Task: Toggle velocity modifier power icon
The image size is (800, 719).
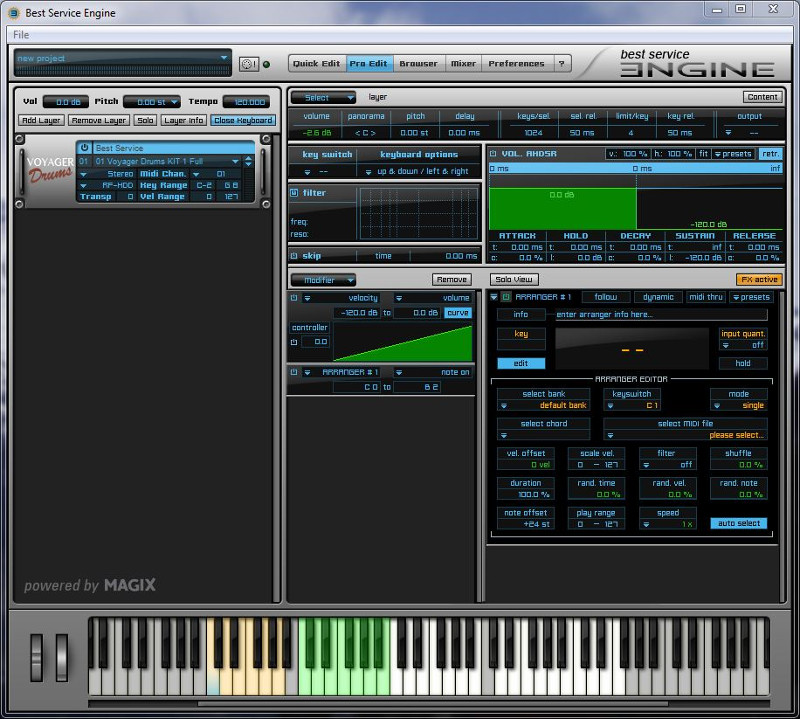Action: pyautogui.click(x=294, y=297)
